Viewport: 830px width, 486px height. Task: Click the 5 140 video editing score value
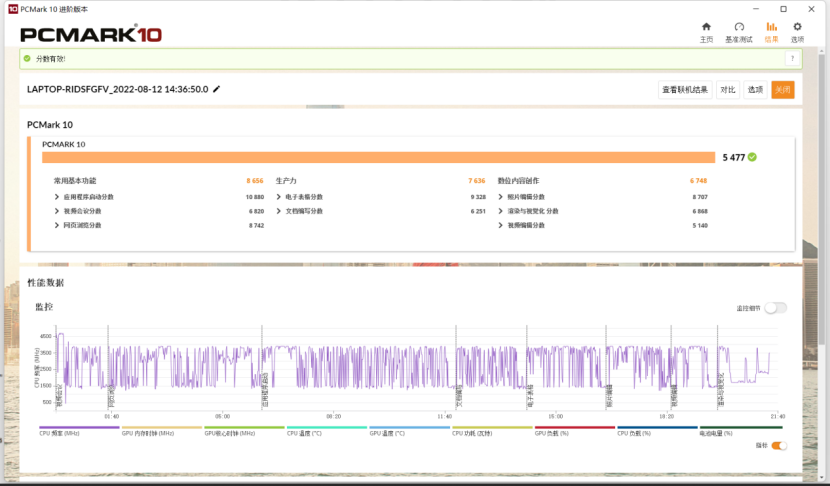click(x=700, y=226)
